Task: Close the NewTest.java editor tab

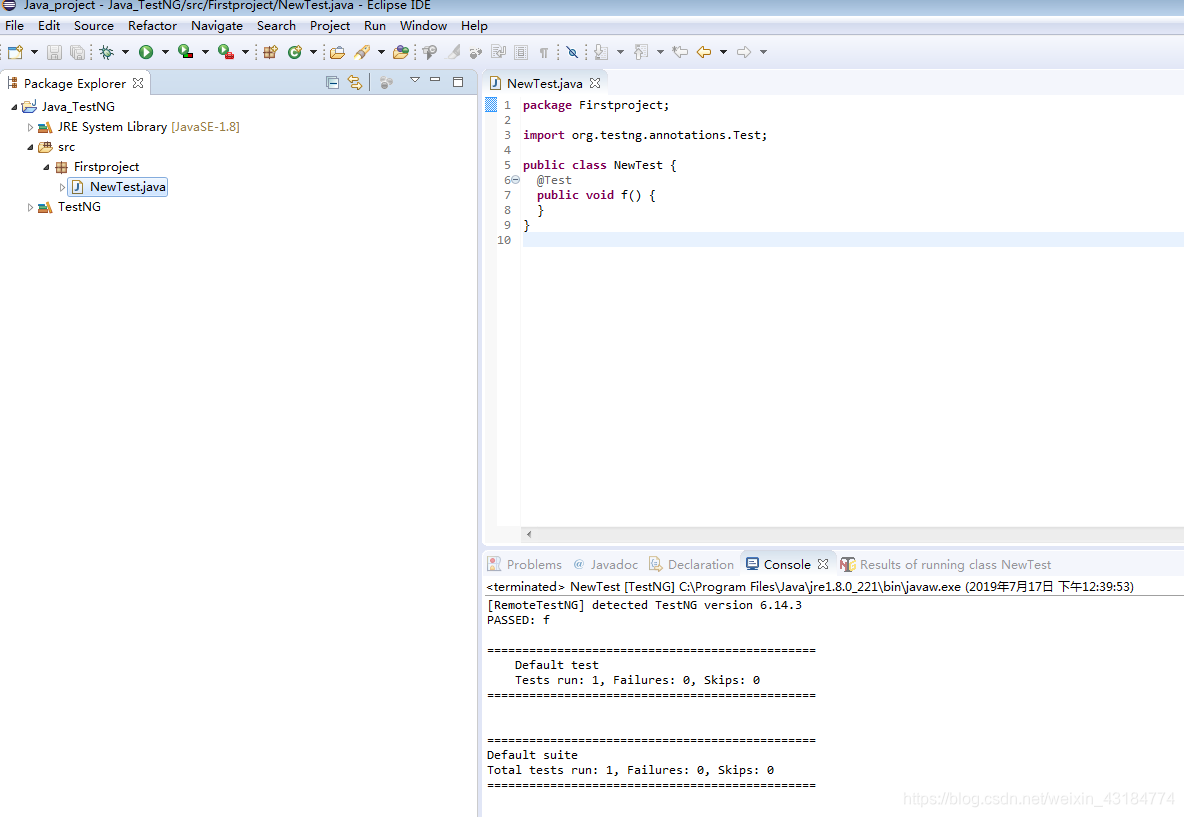Action: pyautogui.click(x=595, y=83)
